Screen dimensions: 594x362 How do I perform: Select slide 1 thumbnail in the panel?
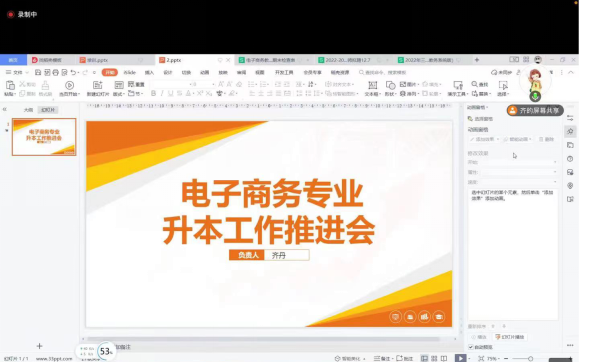point(44,137)
